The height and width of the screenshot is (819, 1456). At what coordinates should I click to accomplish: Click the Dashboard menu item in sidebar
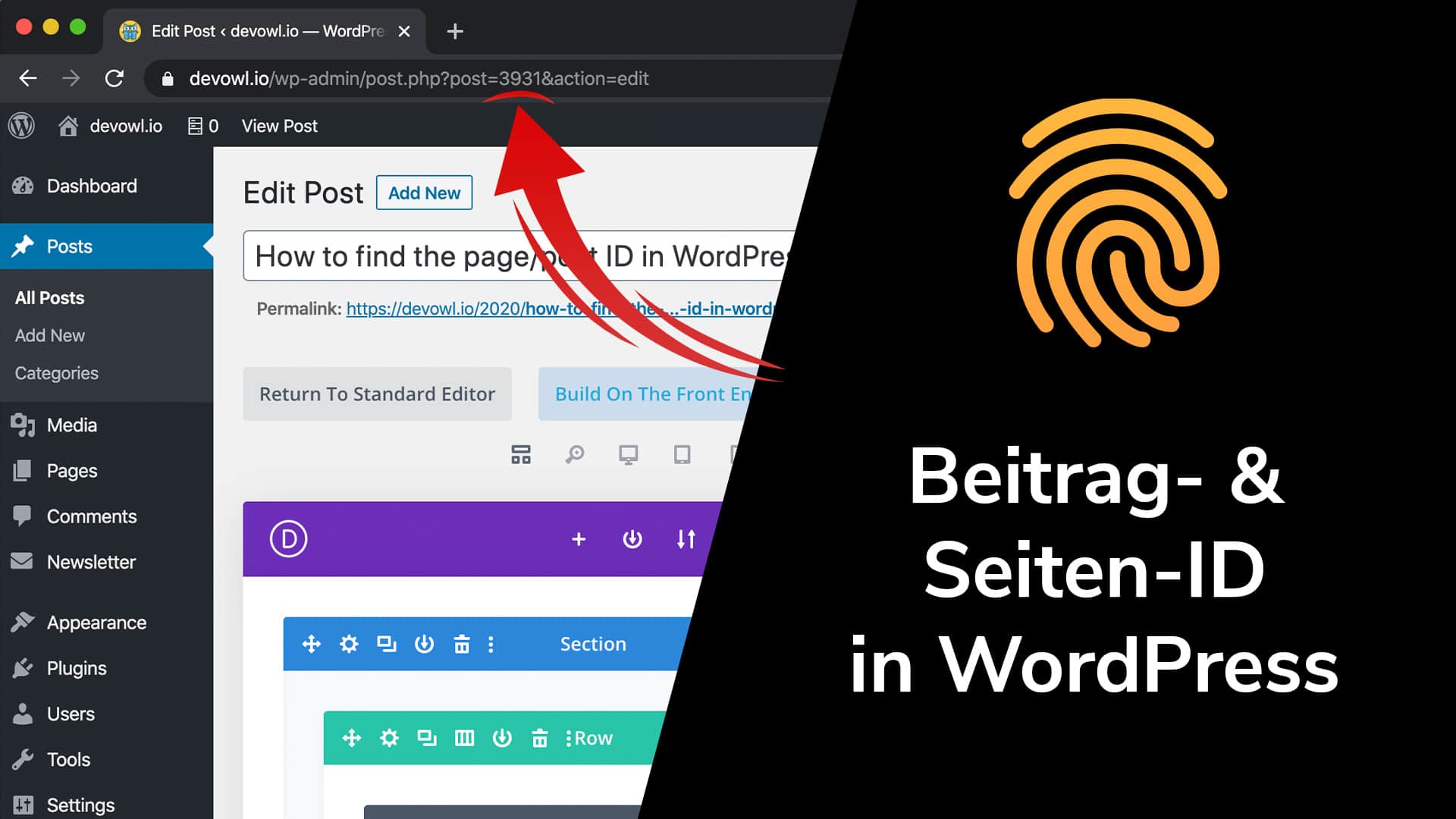coord(92,185)
